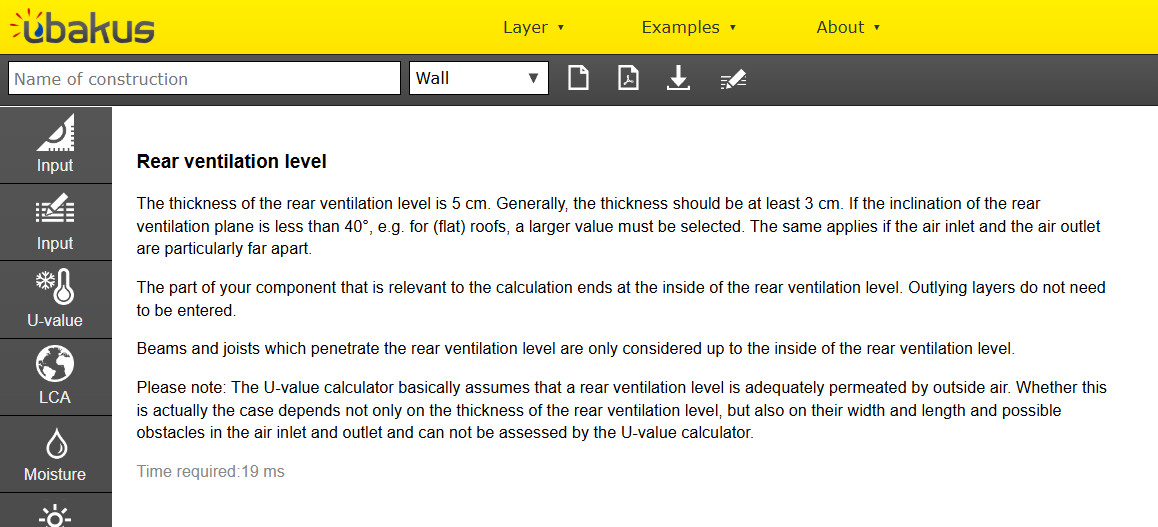The height and width of the screenshot is (527, 1158).
Task: Click the Time required:19 ms text
Action: pyautogui.click(x=210, y=471)
